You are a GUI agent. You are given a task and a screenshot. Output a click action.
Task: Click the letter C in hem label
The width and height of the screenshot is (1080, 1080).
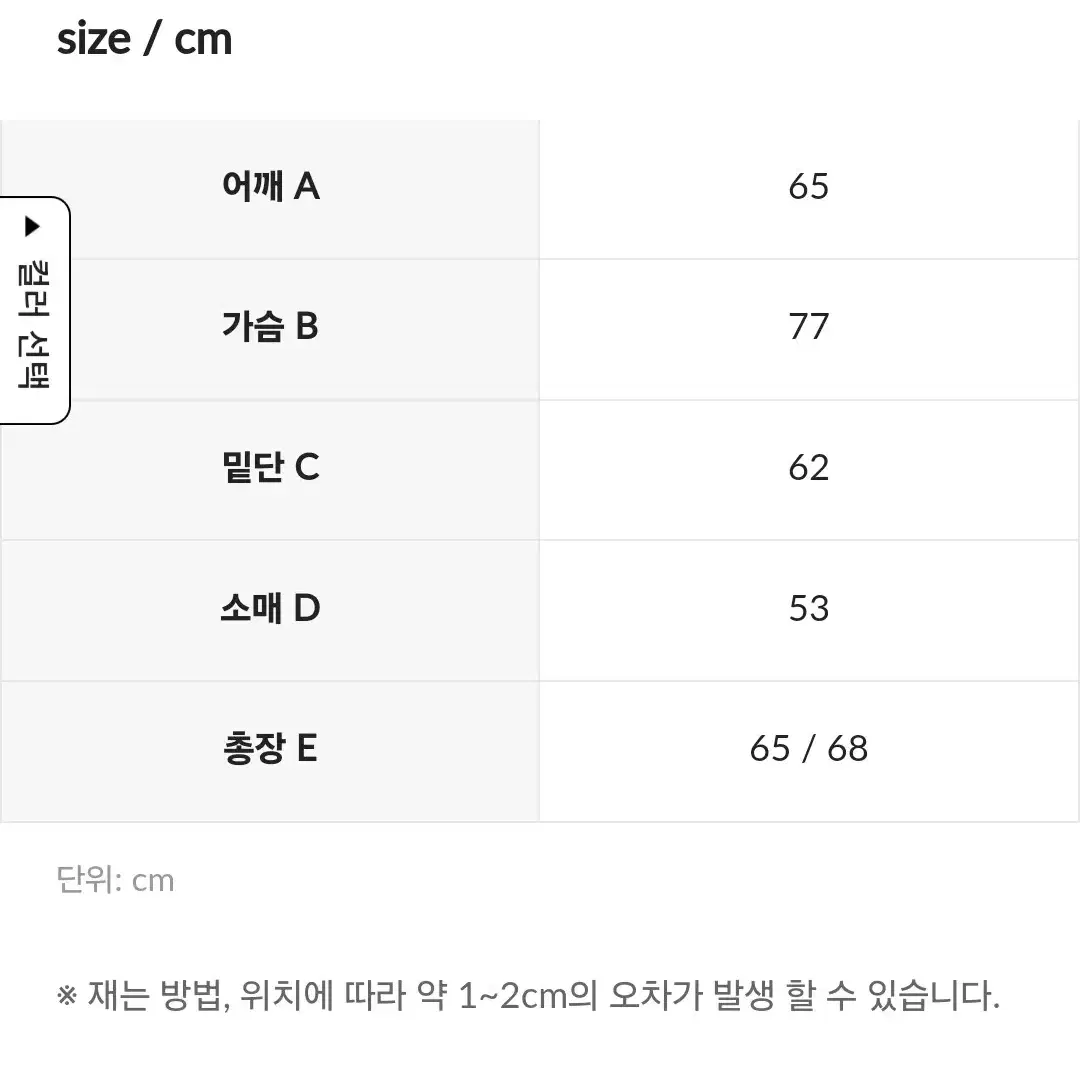307,467
